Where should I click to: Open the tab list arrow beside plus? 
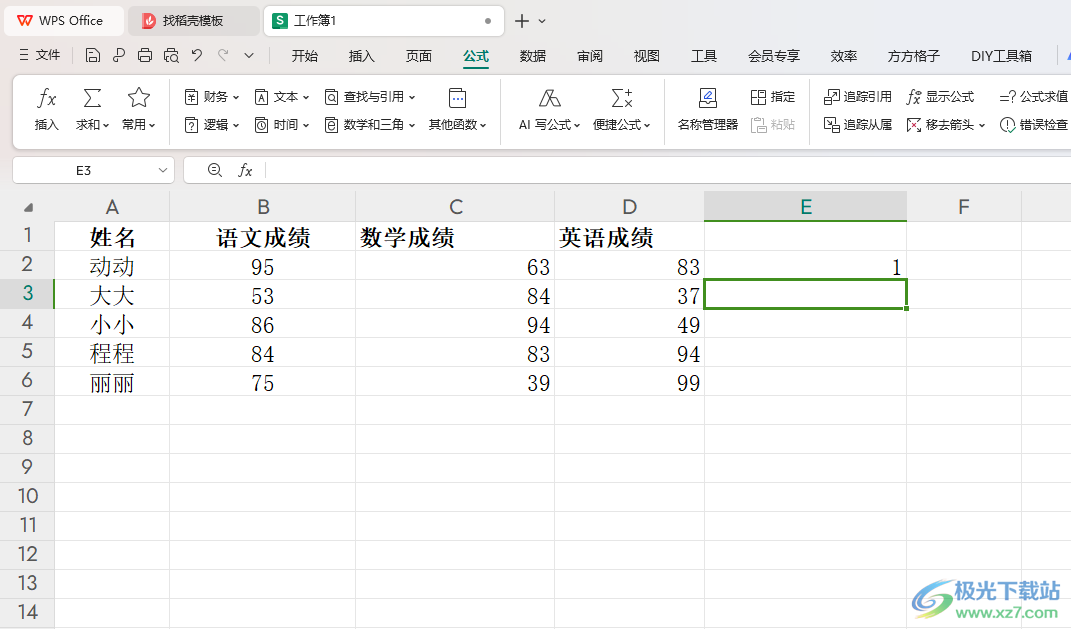[542, 21]
